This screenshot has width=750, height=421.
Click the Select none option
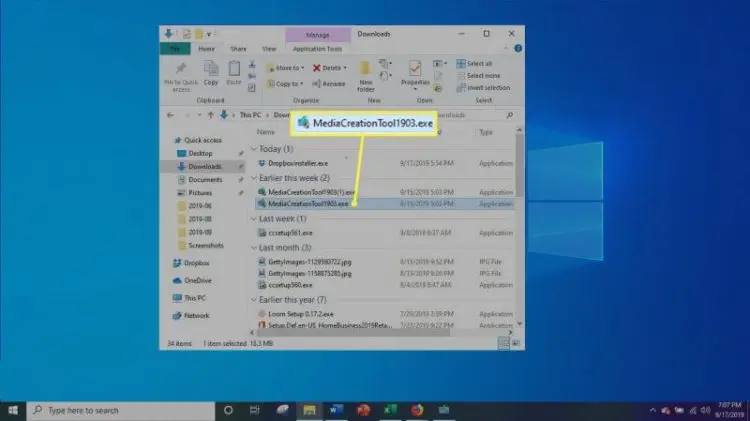(479, 76)
